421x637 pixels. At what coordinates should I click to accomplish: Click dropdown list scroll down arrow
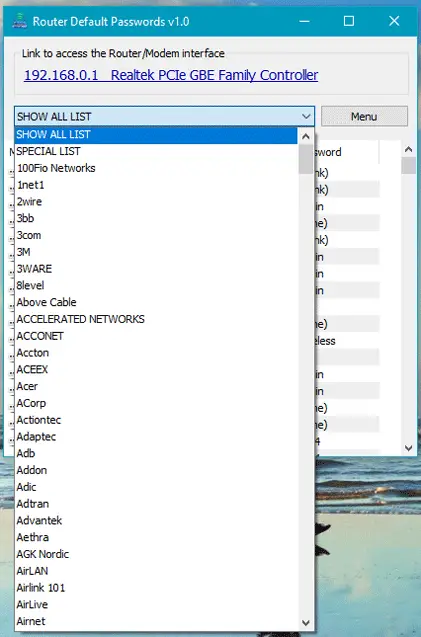[x=306, y=623]
